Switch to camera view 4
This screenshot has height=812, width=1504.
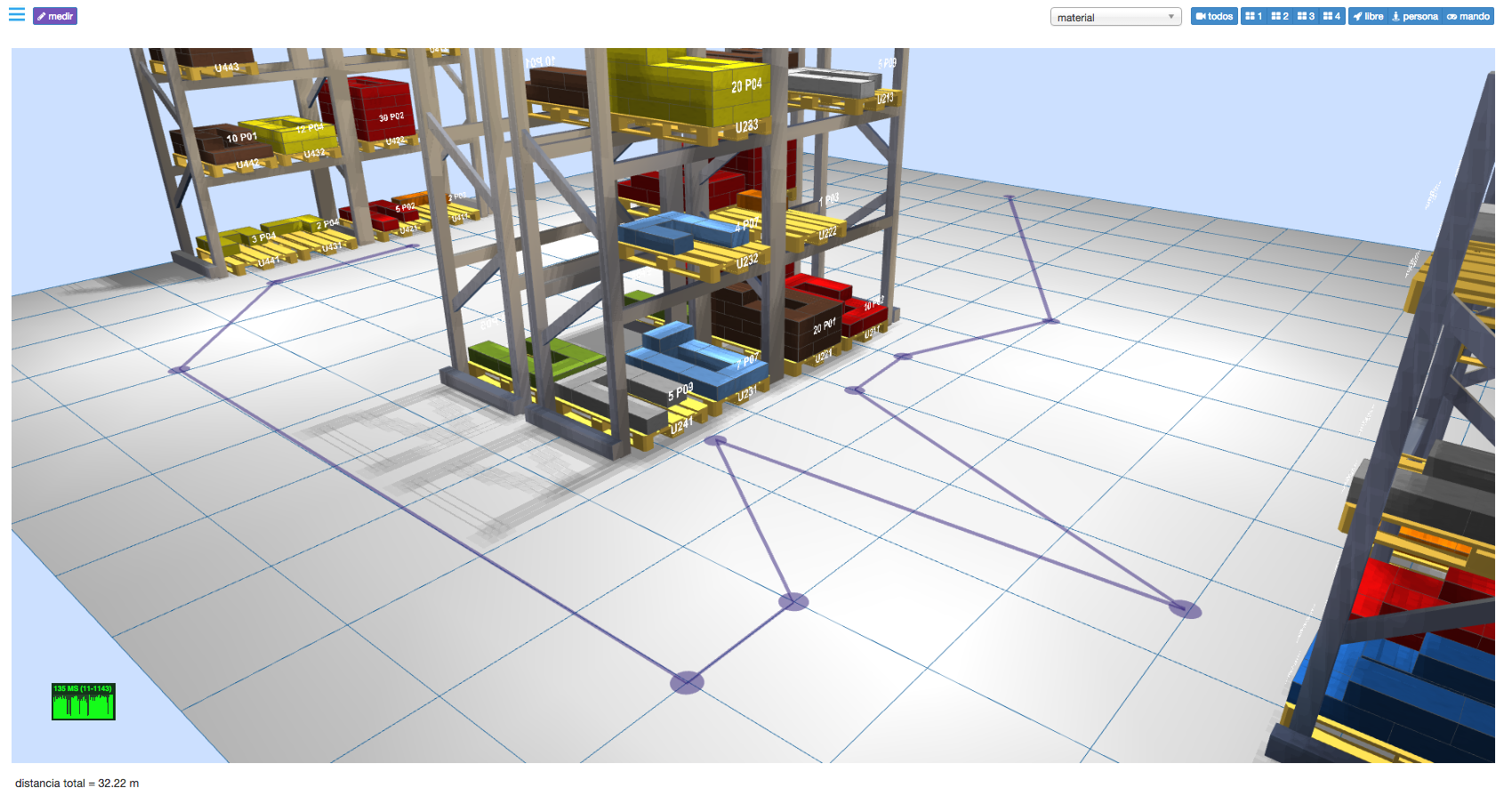[x=1331, y=16]
